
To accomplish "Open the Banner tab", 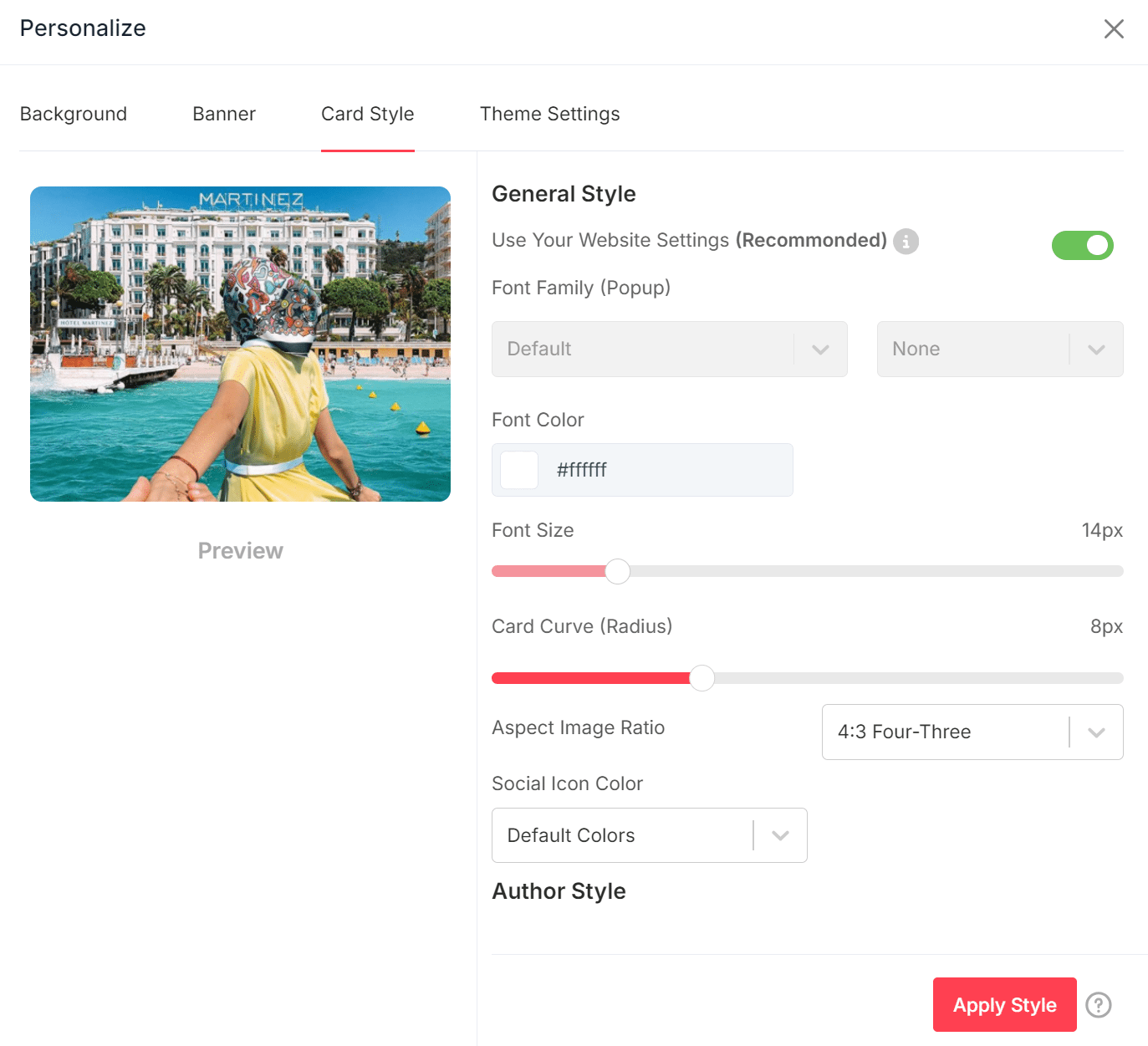I will pyautogui.click(x=224, y=114).
